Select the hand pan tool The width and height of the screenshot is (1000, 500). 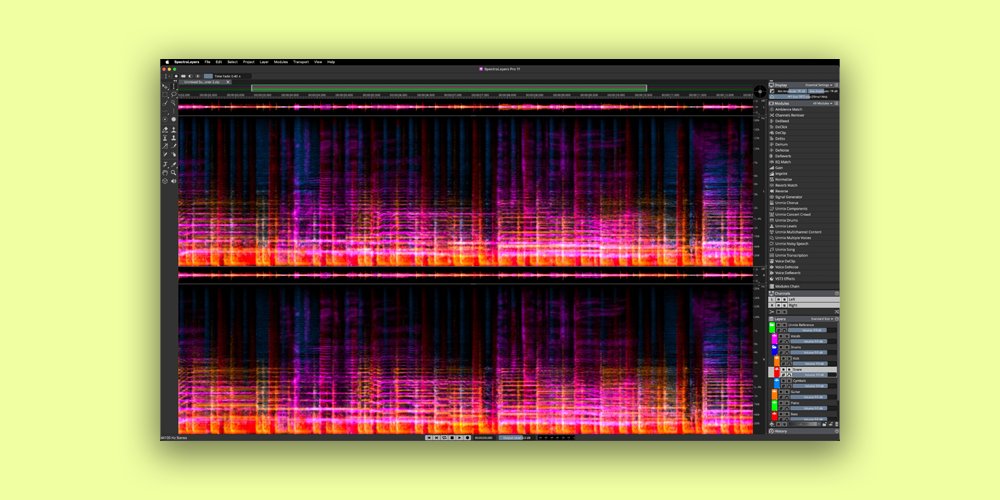[x=165, y=173]
